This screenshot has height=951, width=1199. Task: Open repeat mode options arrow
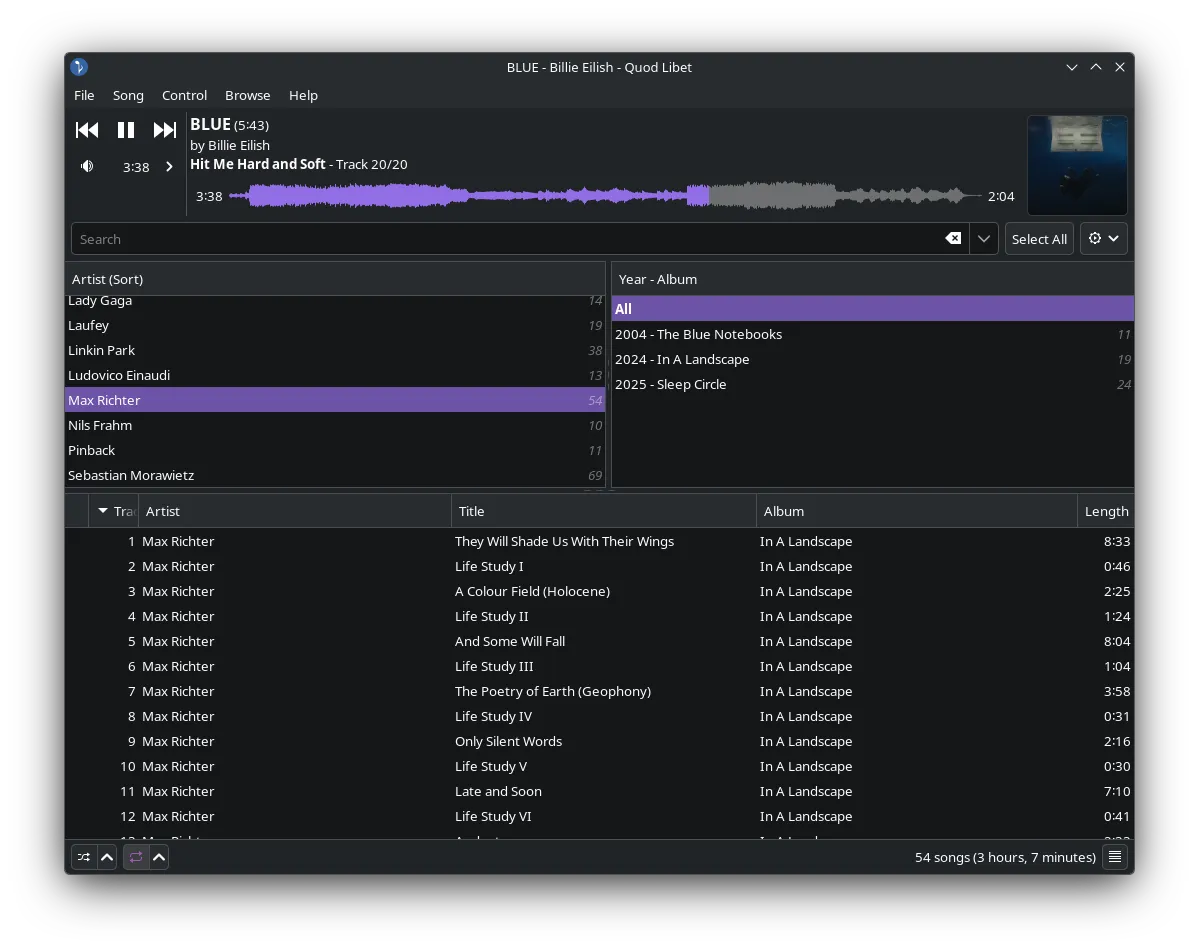coord(159,857)
